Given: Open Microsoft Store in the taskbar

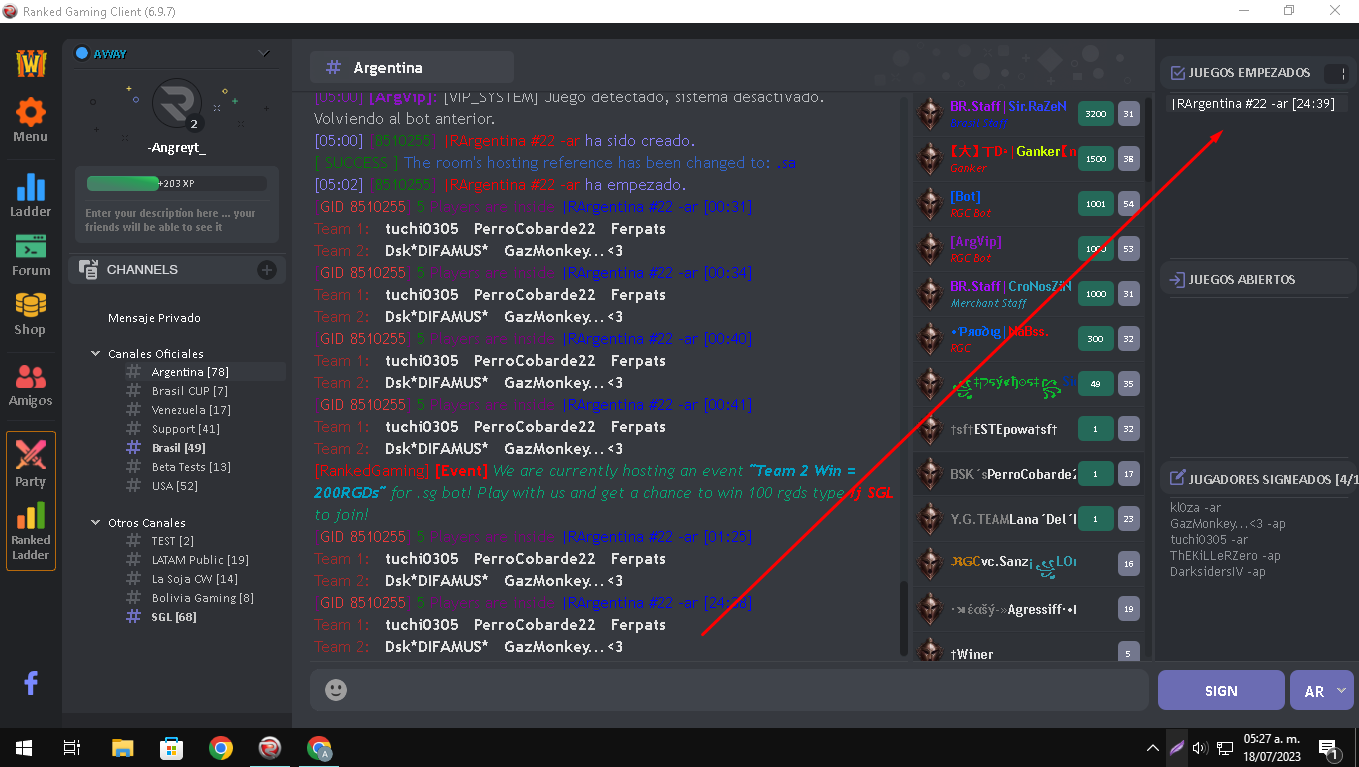Looking at the screenshot, I should 171,748.
